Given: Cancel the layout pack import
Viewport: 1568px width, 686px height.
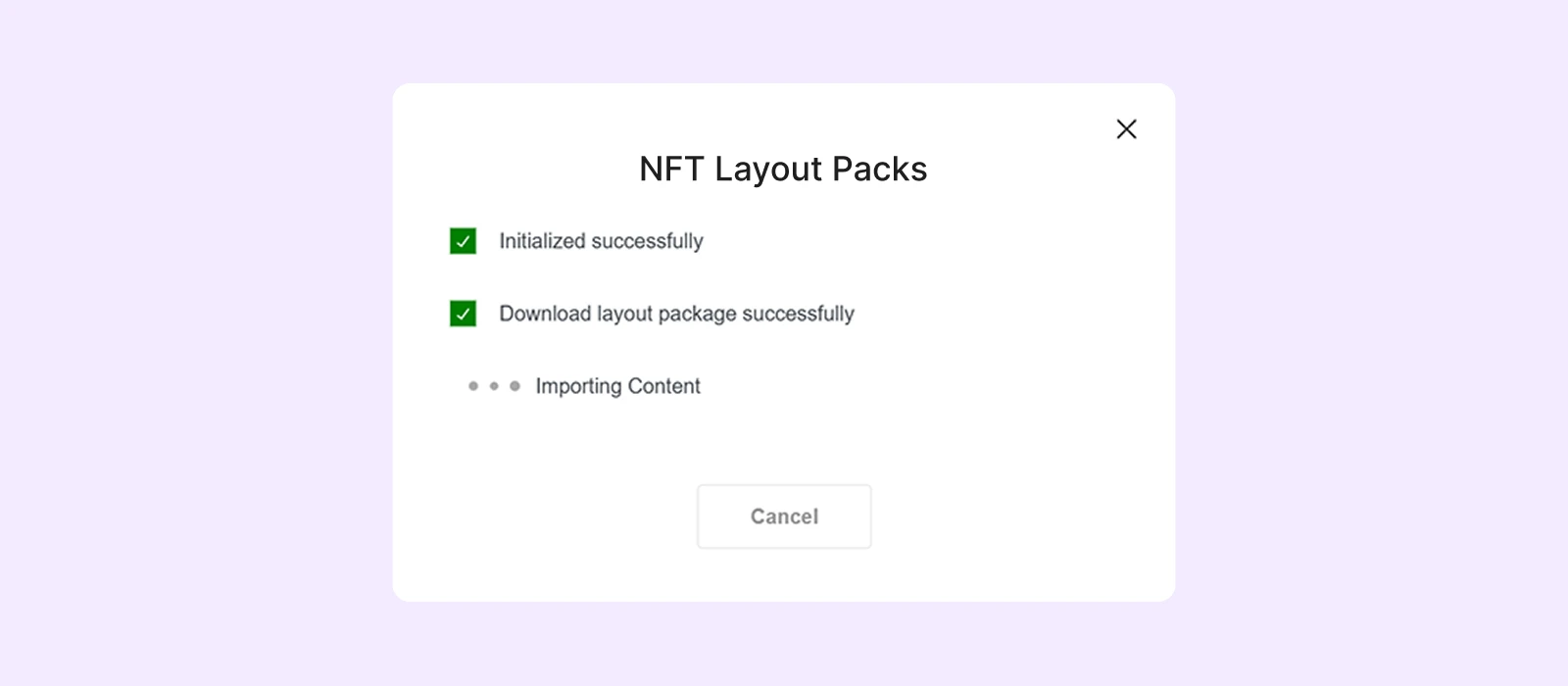Looking at the screenshot, I should point(784,516).
